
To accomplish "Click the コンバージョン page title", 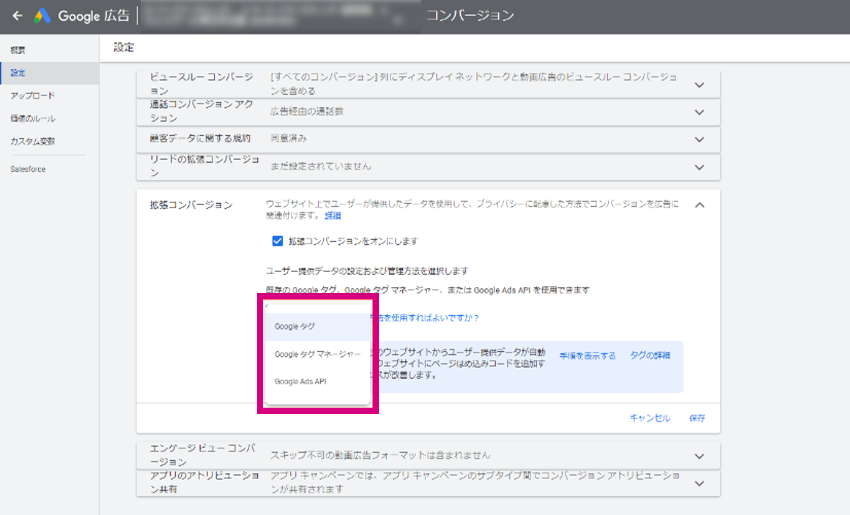I will click(x=470, y=16).
